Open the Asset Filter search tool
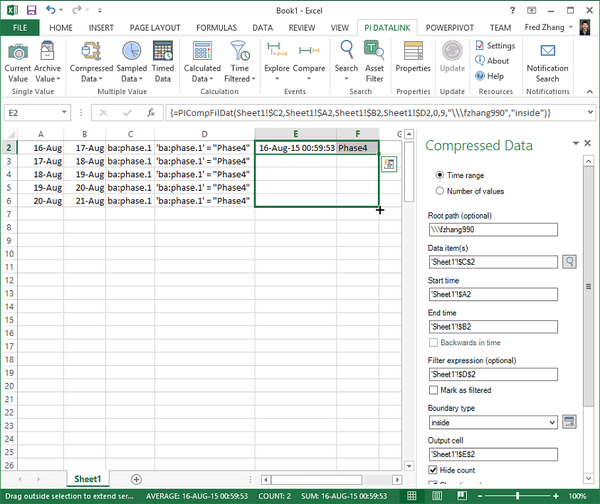Screen dimensions: 600x504 pyautogui.click(x=374, y=60)
